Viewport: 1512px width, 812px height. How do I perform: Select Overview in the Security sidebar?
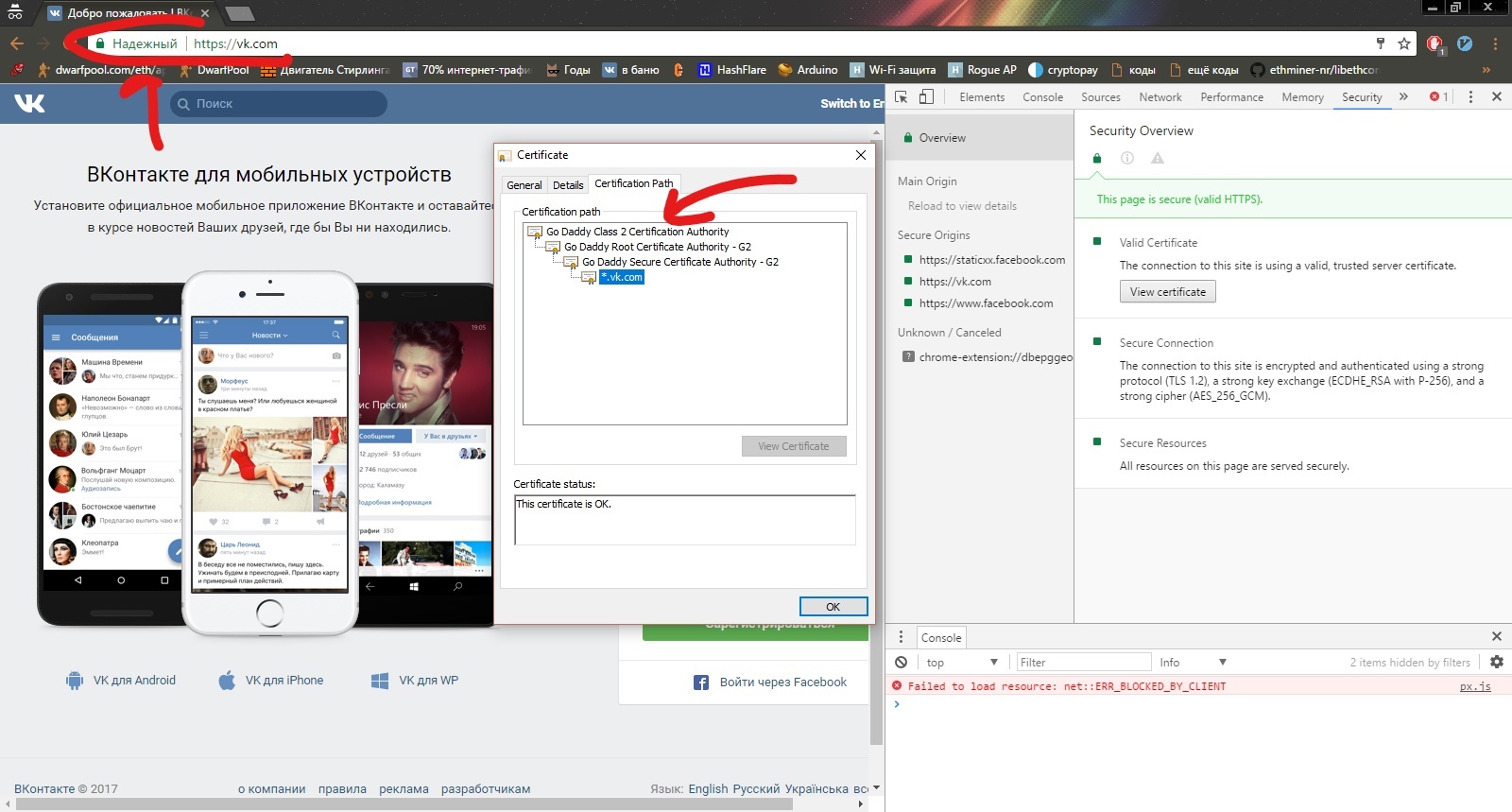point(979,138)
